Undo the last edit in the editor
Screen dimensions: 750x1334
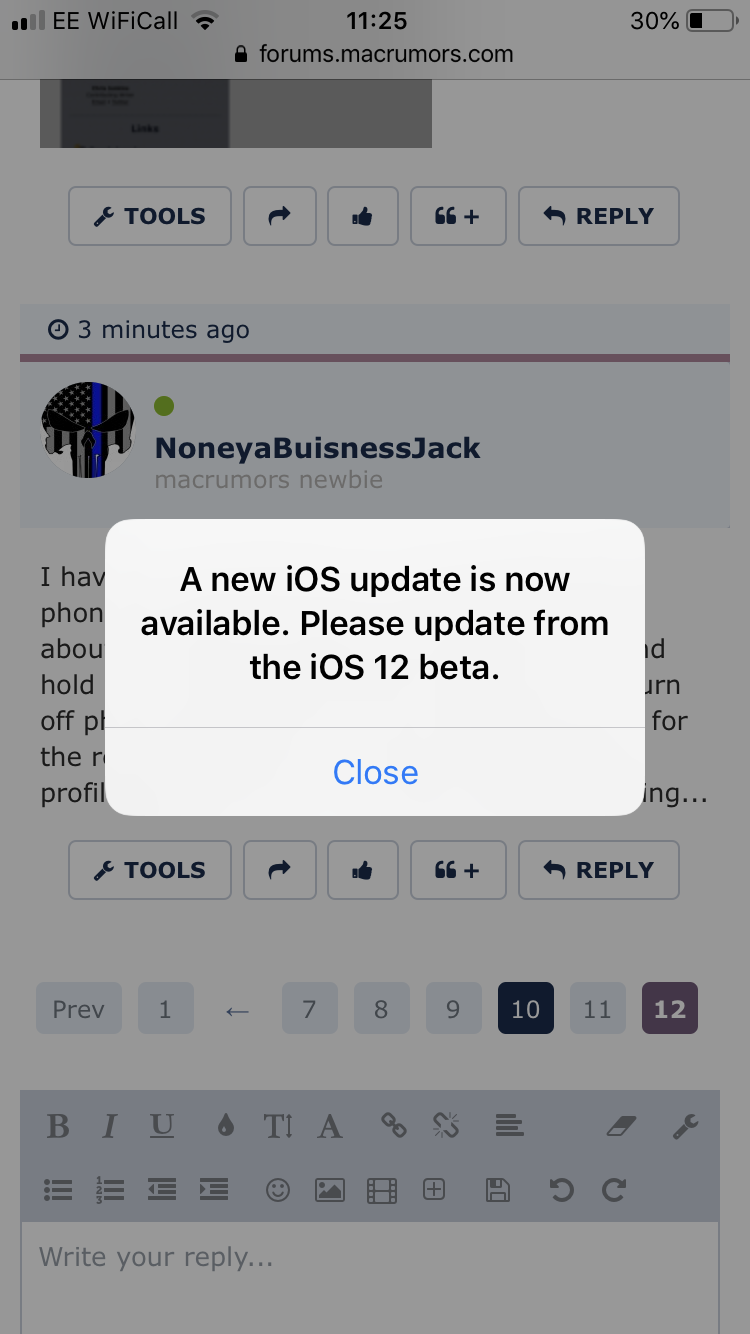(x=561, y=1189)
